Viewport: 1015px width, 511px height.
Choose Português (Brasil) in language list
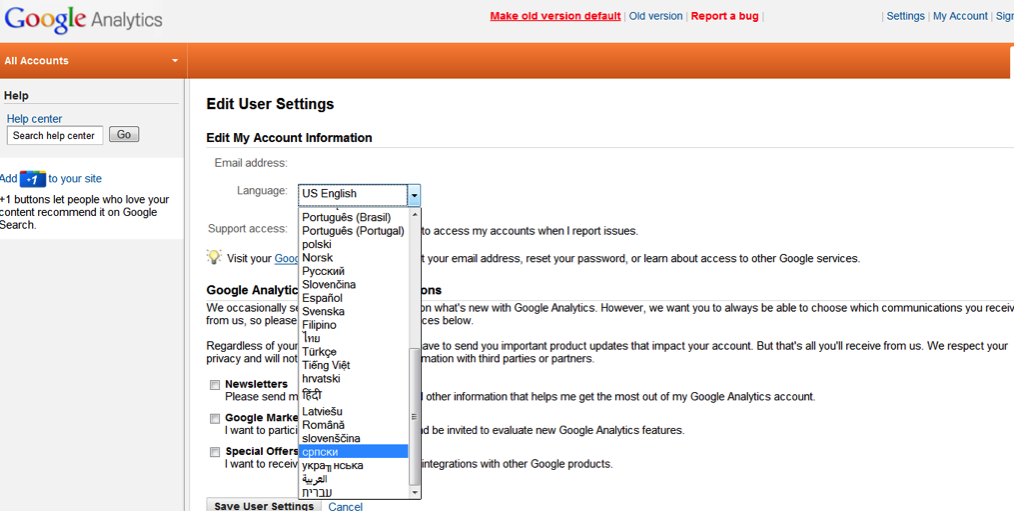(353, 218)
